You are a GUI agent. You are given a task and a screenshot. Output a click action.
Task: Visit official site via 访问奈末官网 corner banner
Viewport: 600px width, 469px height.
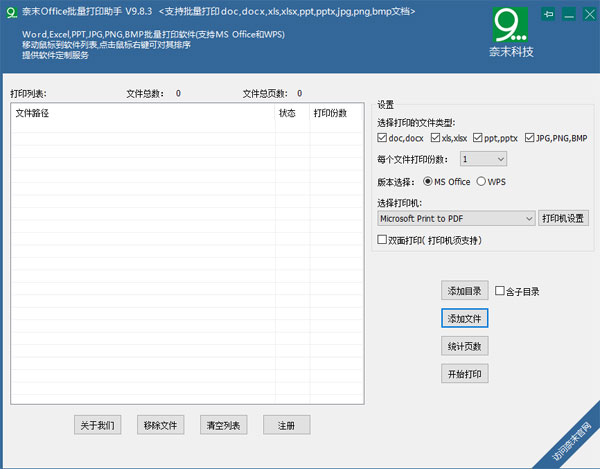click(571, 441)
